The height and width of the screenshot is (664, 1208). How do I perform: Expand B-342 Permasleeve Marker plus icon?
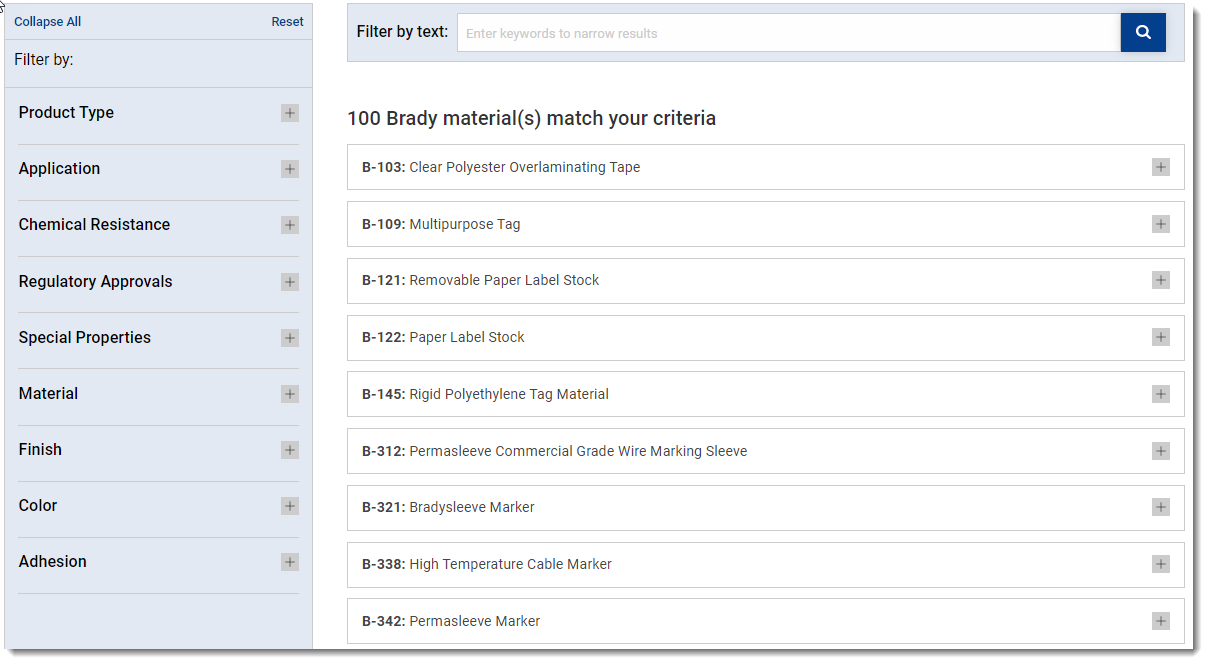(1161, 621)
